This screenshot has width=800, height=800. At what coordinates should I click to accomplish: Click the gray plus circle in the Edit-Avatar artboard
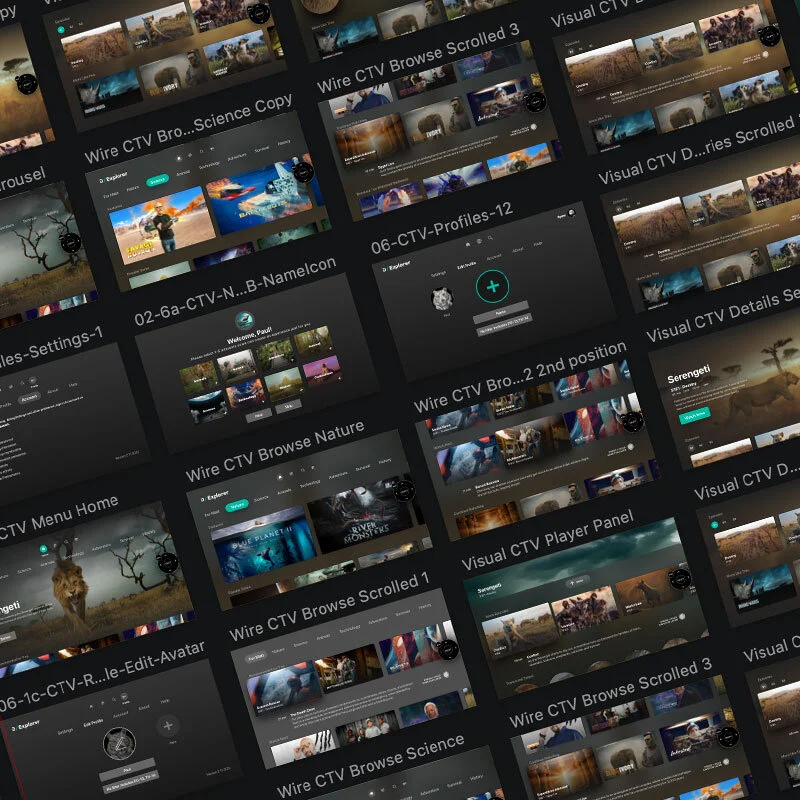[168, 726]
